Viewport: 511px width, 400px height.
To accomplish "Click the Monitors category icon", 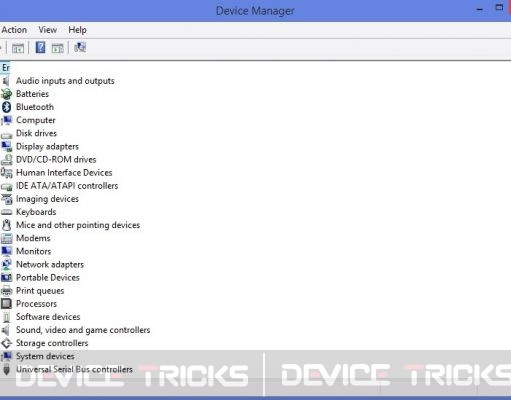I will tap(6, 251).
